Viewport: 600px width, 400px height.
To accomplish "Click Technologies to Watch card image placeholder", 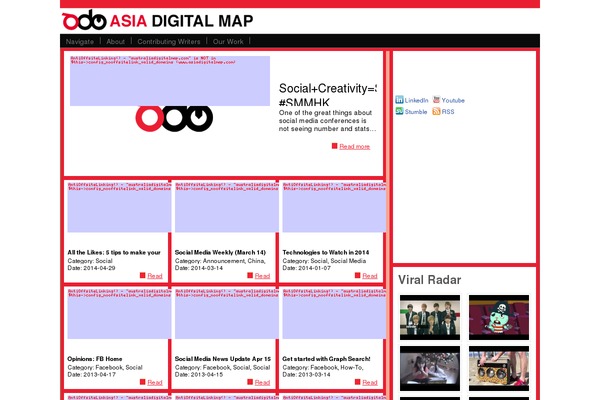I will (x=334, y=207).
